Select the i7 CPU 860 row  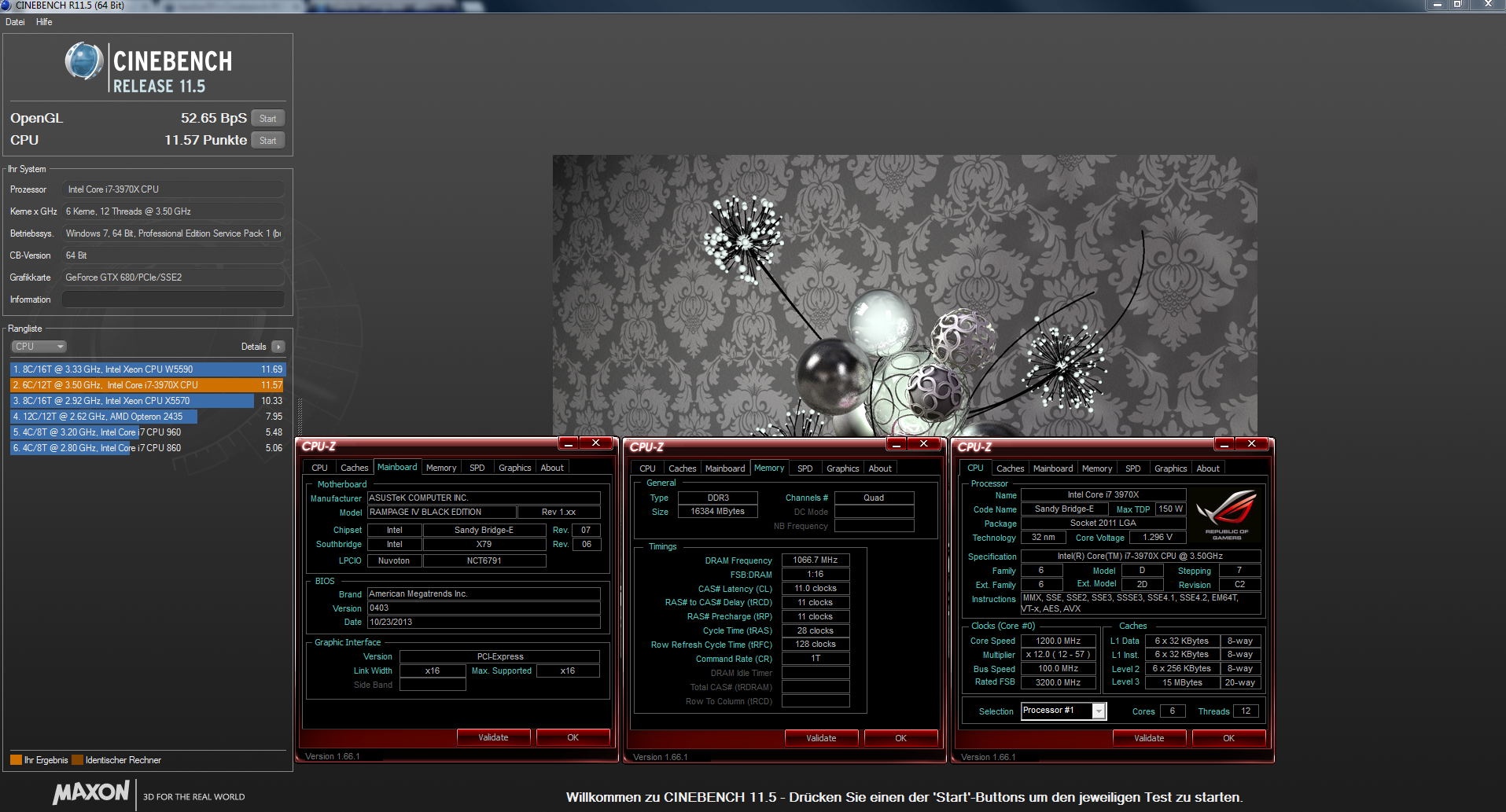coord(147,448)
